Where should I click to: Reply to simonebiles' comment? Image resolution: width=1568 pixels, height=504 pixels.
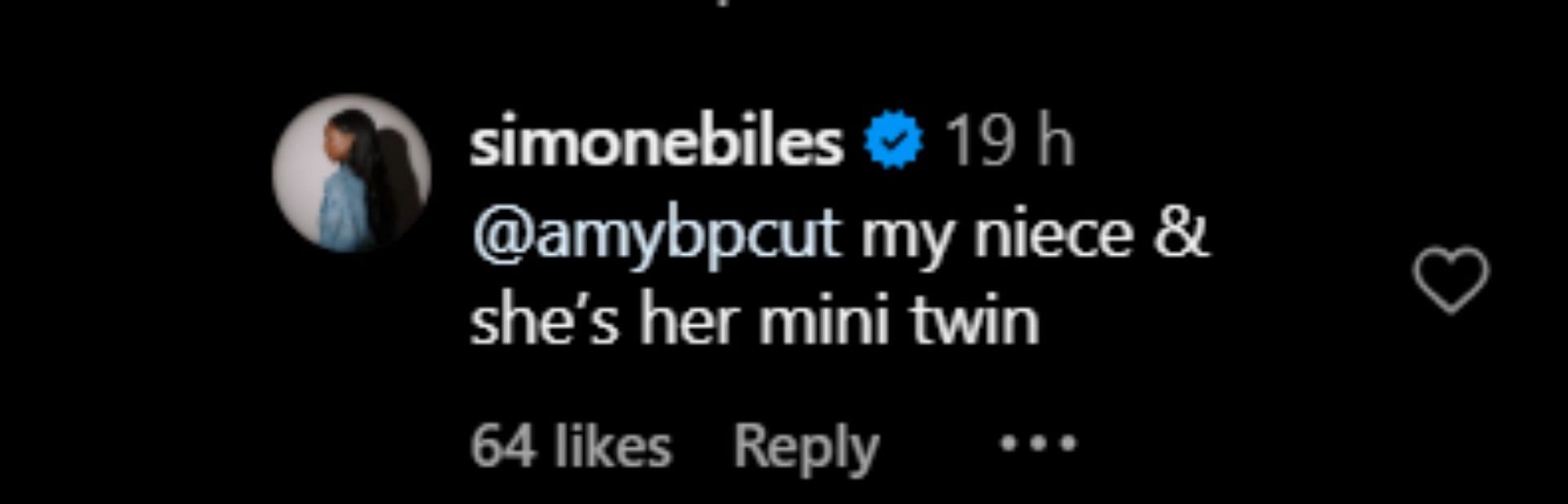point(805,447)
